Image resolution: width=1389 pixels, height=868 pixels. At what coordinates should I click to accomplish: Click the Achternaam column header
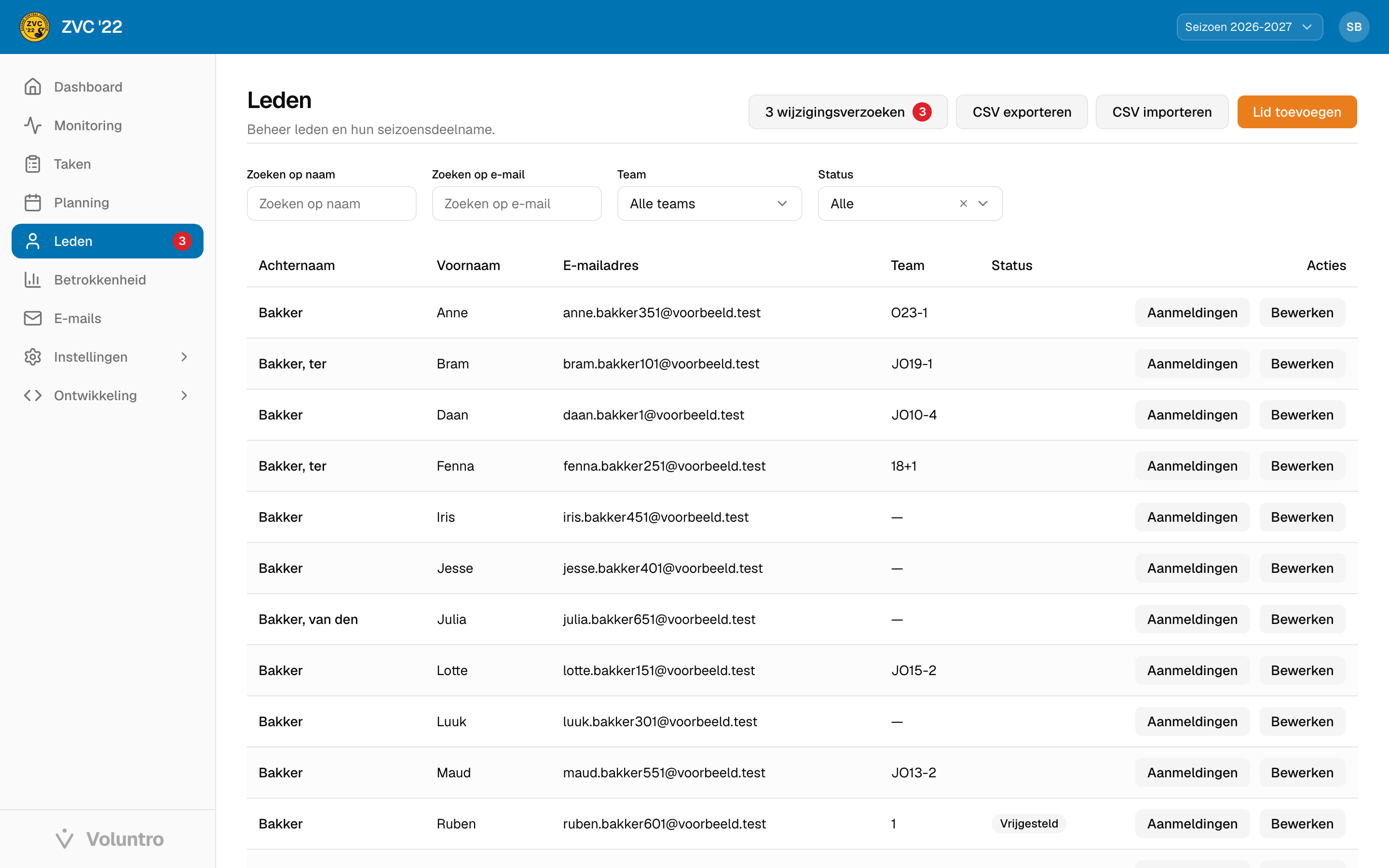coord(297,265)
